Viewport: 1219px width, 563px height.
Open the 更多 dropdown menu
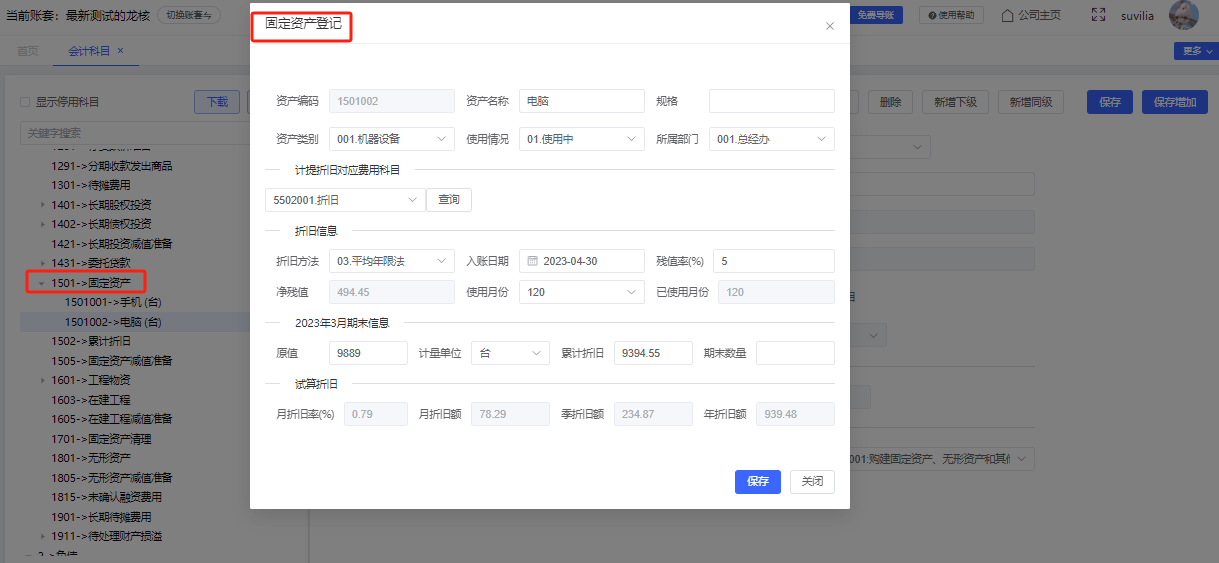[1196, 51]
